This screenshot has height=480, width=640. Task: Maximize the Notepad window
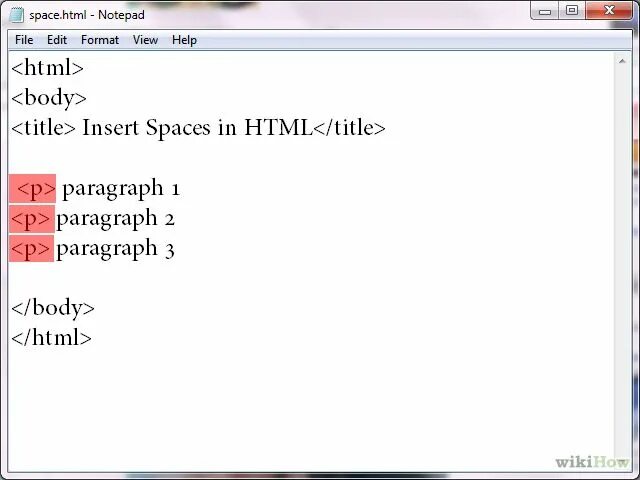[572, 11]
